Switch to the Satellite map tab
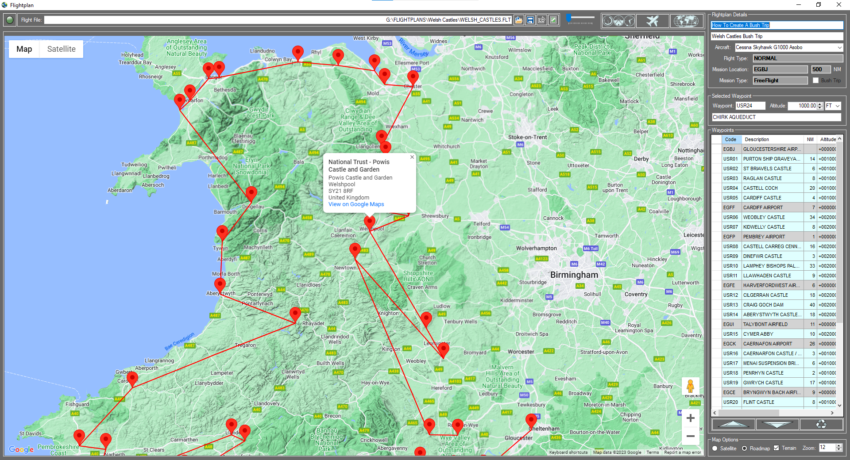The image size is (850, 460). (x=61, y=48)
